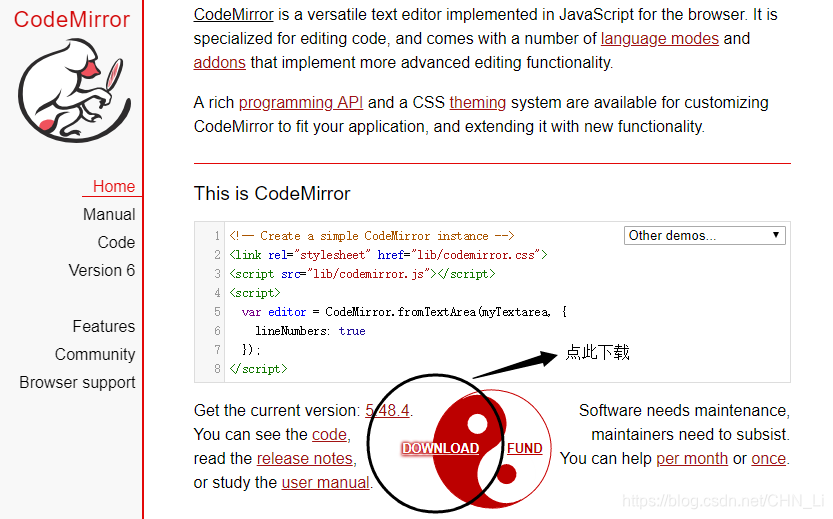The height and width of the screenshot is (519, 833).
Task: Click the This is CodeMirror heading
Action: [272, 193]
